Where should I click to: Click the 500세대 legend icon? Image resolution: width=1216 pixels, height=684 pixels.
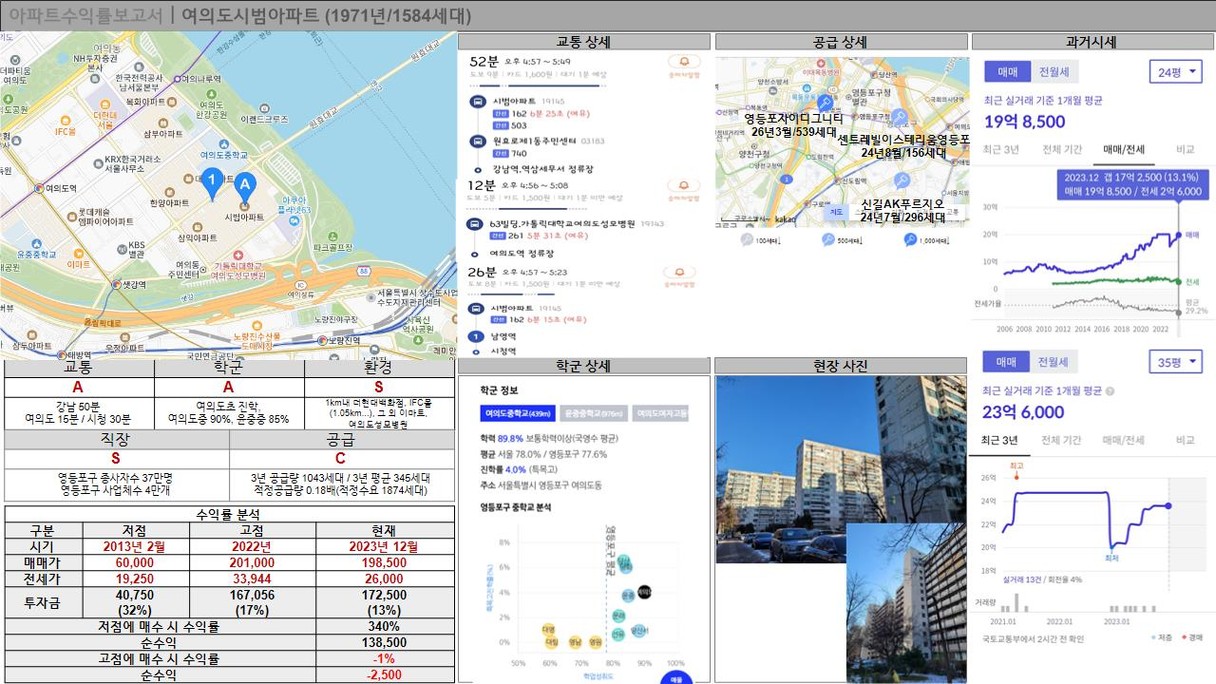[828, 240]
